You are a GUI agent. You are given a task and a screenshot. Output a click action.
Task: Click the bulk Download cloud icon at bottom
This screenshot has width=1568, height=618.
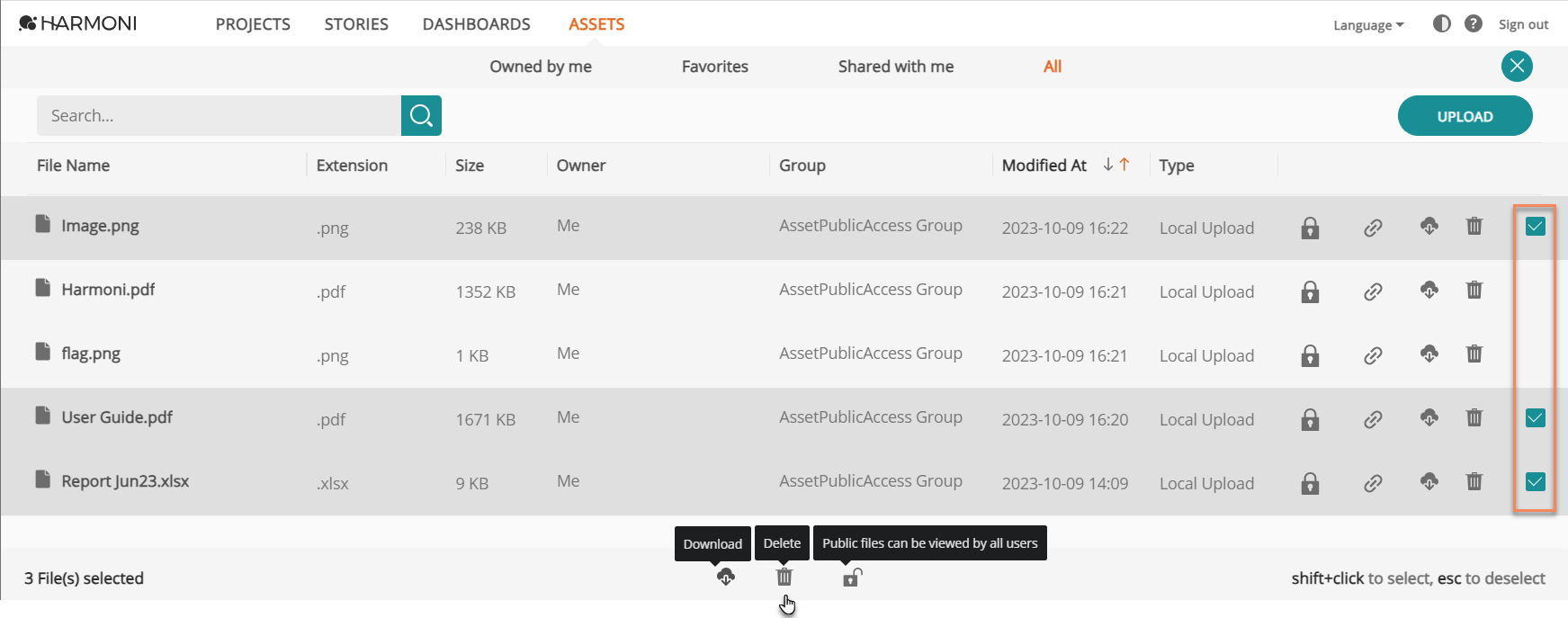point(726,578)
